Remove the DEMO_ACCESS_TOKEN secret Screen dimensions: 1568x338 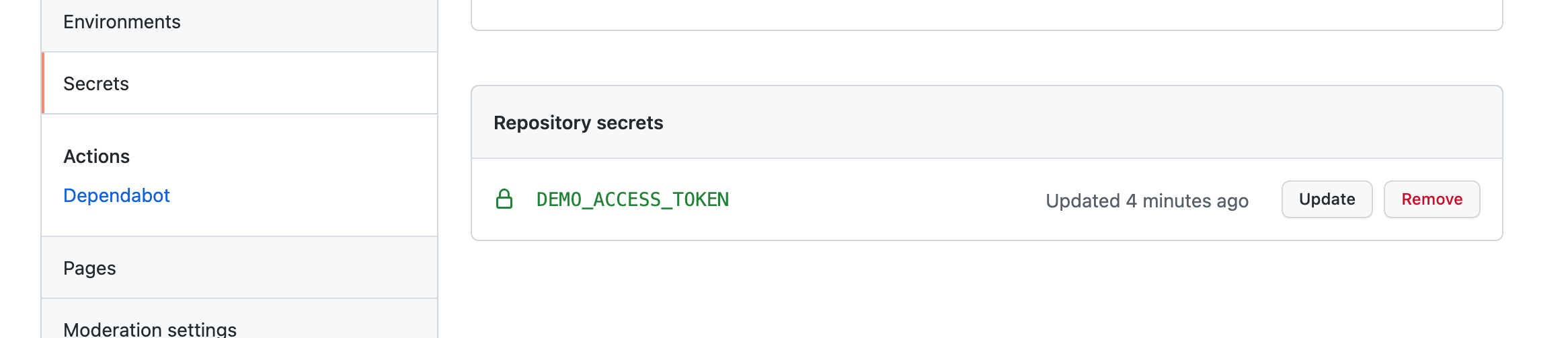point(1432,199)
